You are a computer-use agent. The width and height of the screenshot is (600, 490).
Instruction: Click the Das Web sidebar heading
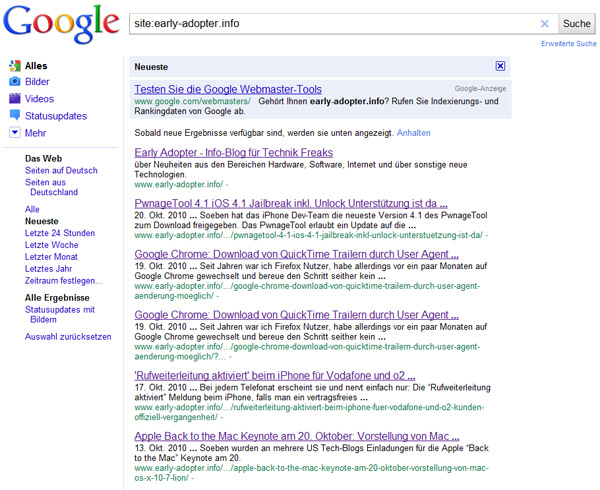tap(44, 158)
